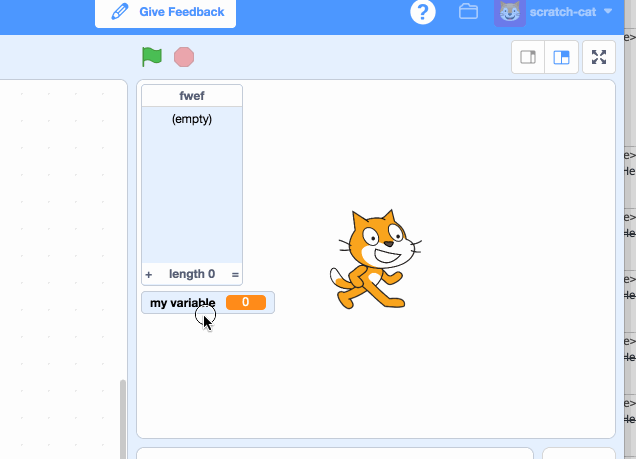636x459 pixels.
Task: Switch to small stage layout
Action: pos(528,57)
